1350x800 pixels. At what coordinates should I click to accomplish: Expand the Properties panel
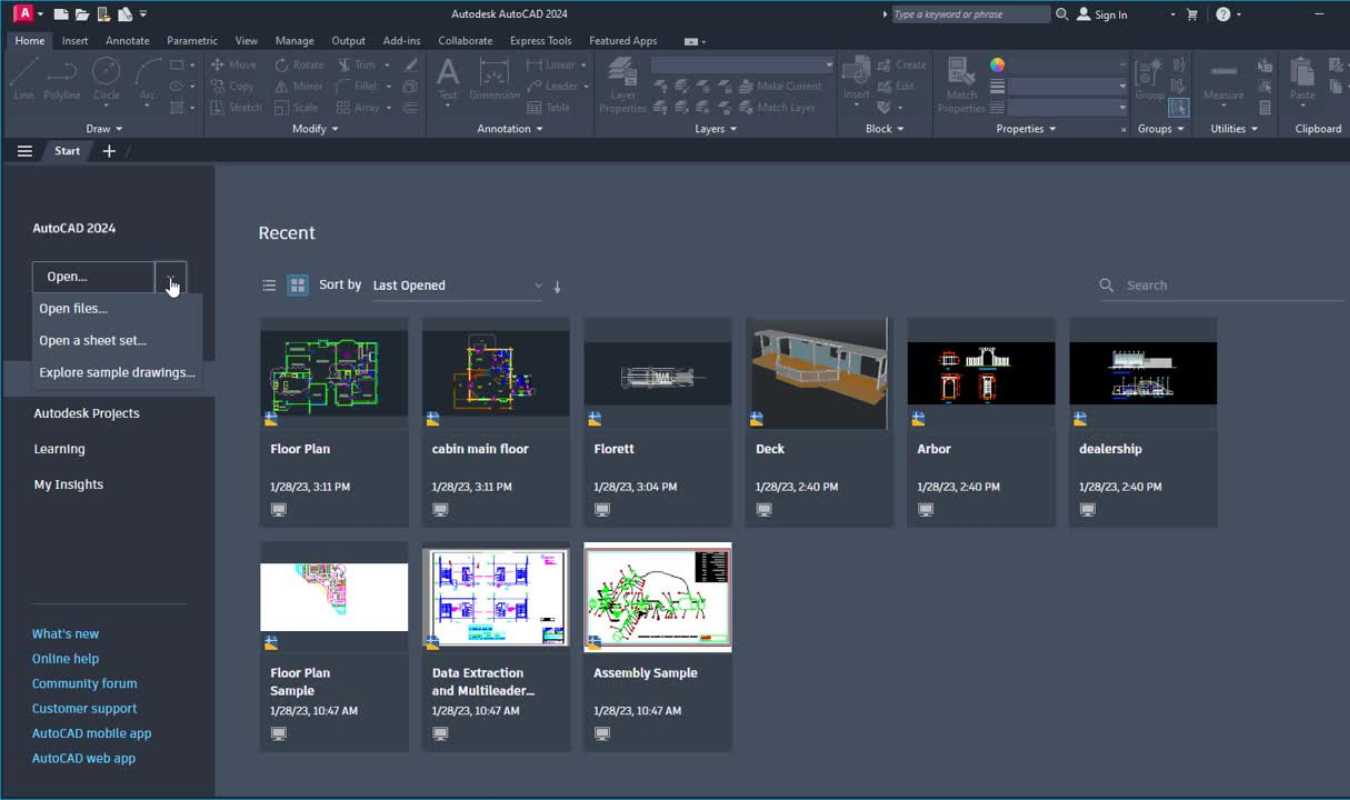(x=1026, y=129)
